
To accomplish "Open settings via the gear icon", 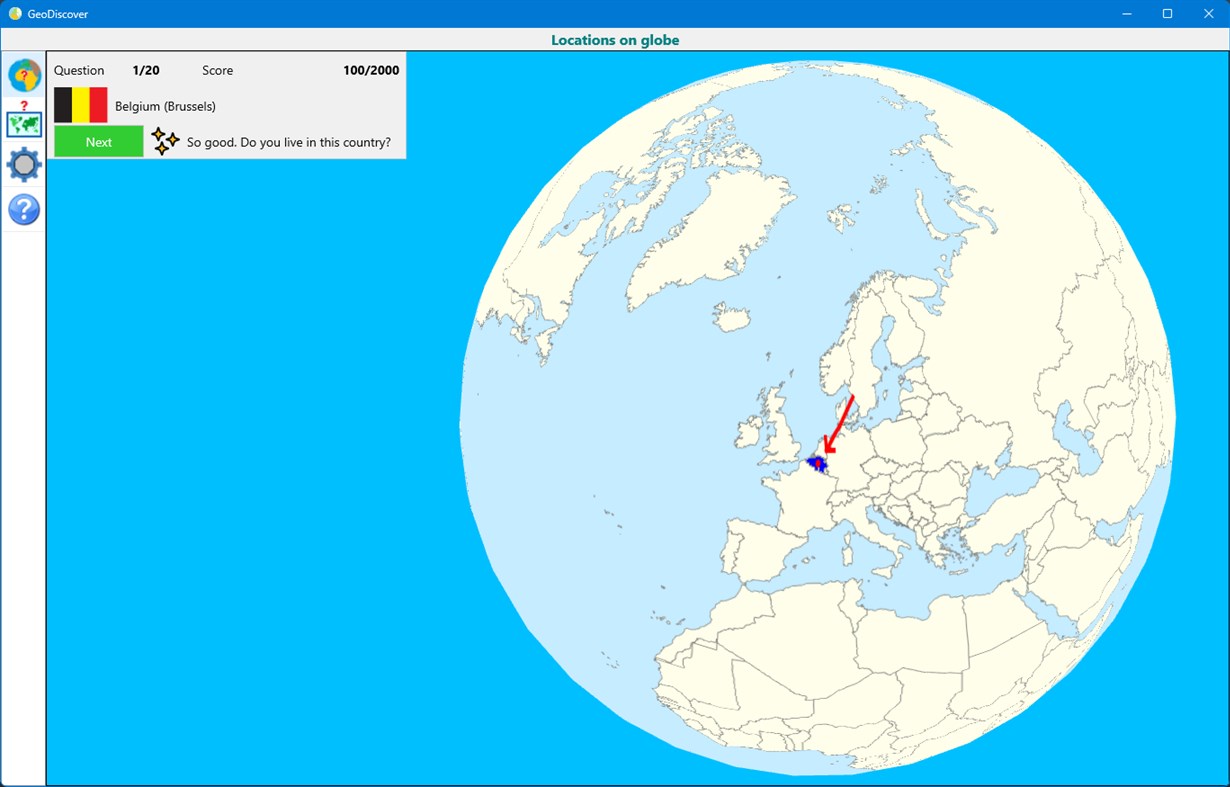I will 23,163.
